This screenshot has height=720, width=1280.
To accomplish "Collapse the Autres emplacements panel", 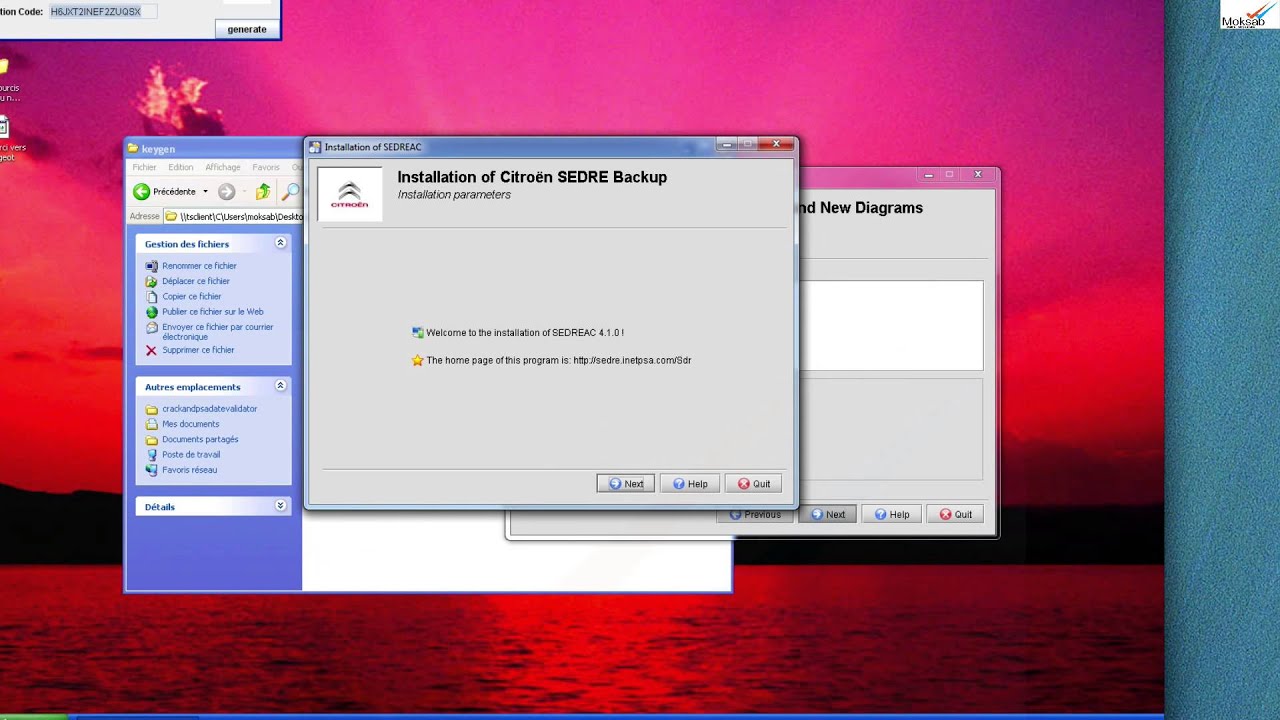I will pyautogui.click(x=280, y=386).
